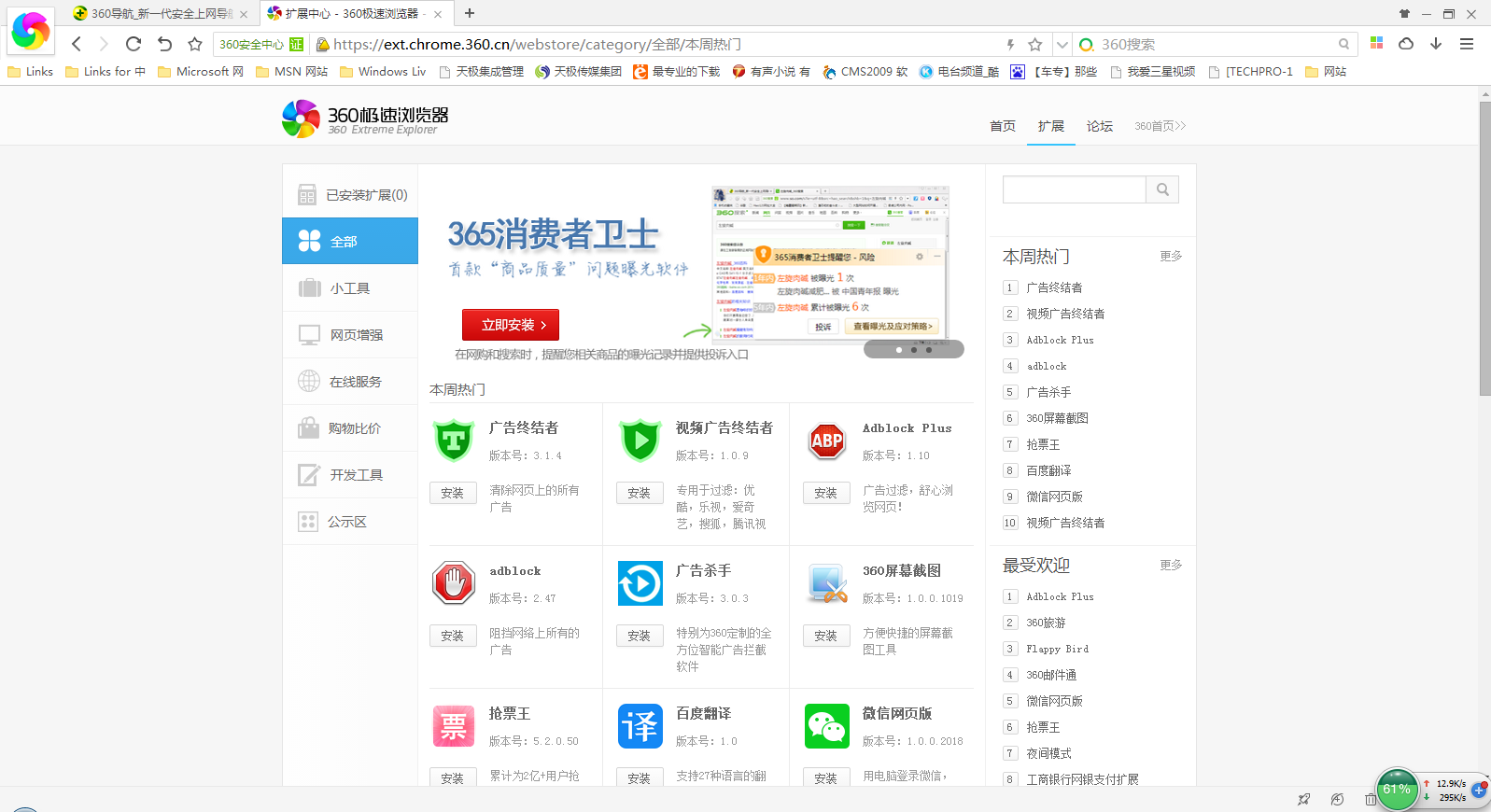Viewport: 1491px width, 812px height.
Task: Click the bookmark star next to the URL
Action: pyautogui.click(x=1034, y=45)
